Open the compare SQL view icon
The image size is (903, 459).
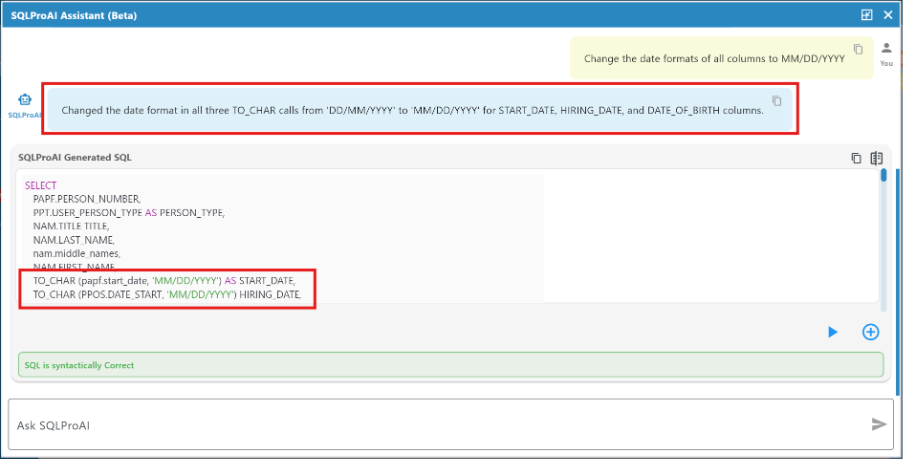pyautogui.click(x=877, y=158)
